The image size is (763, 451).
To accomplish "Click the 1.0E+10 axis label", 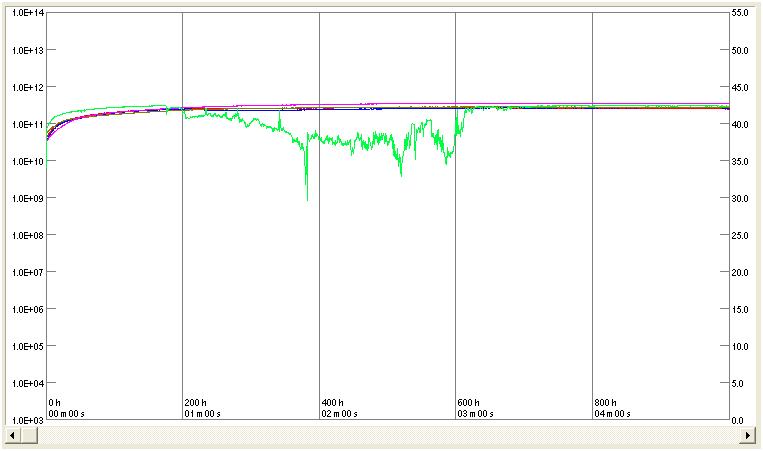I will click(x=28, y=161).
